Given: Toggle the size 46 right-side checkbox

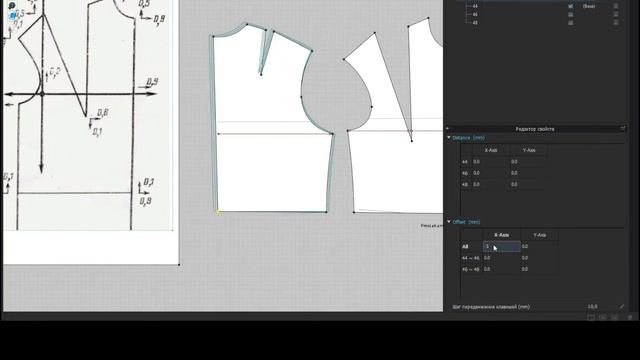Looking at the screenshot, I should (x=616, y=14).
